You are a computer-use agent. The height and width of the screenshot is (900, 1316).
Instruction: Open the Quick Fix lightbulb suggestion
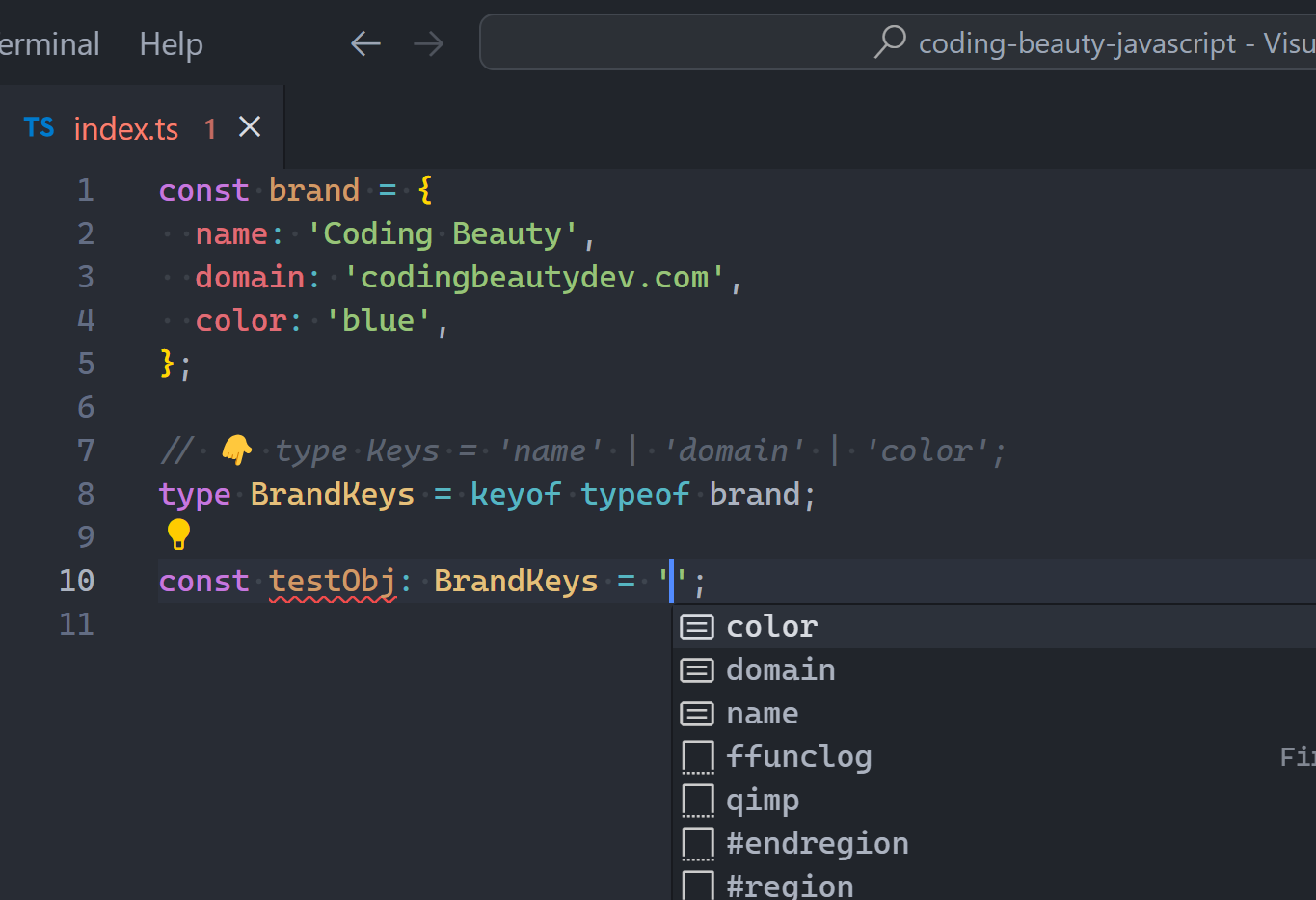click(177, 533)
